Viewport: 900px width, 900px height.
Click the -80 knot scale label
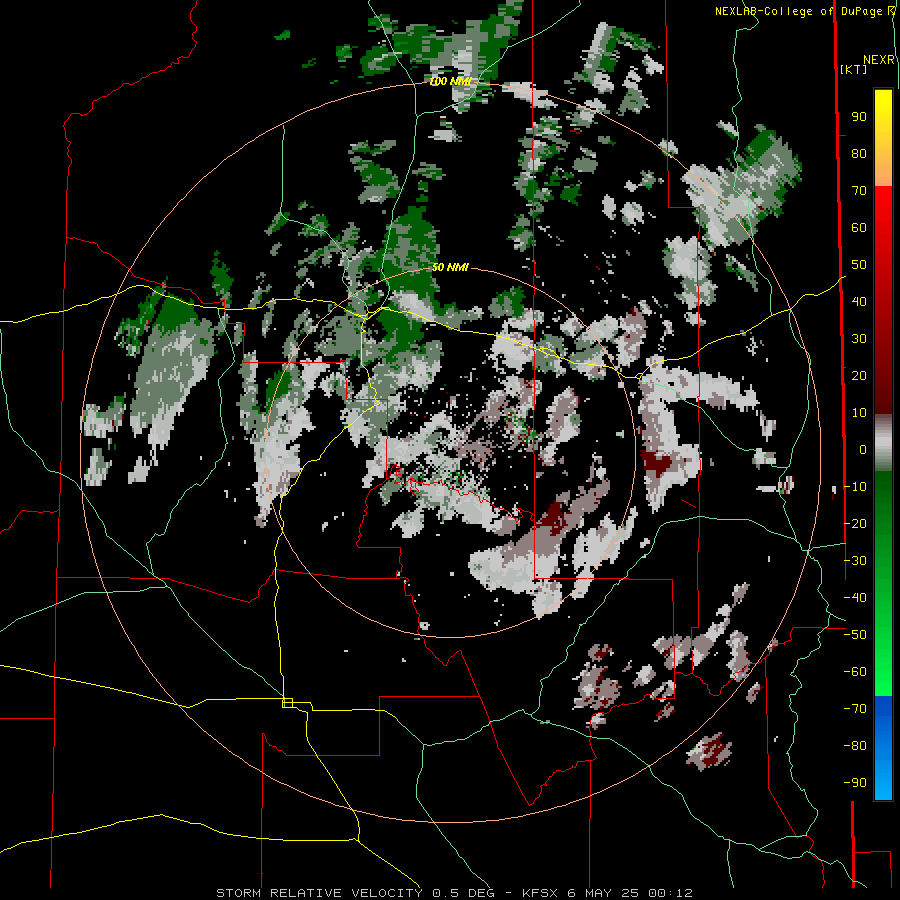[855, 746]
